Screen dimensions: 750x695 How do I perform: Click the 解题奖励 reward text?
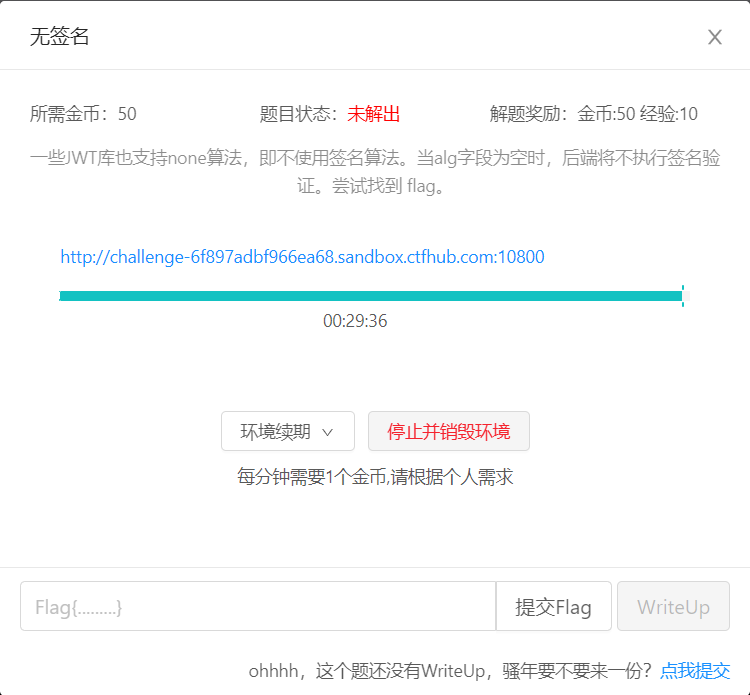tap(594, 114)
